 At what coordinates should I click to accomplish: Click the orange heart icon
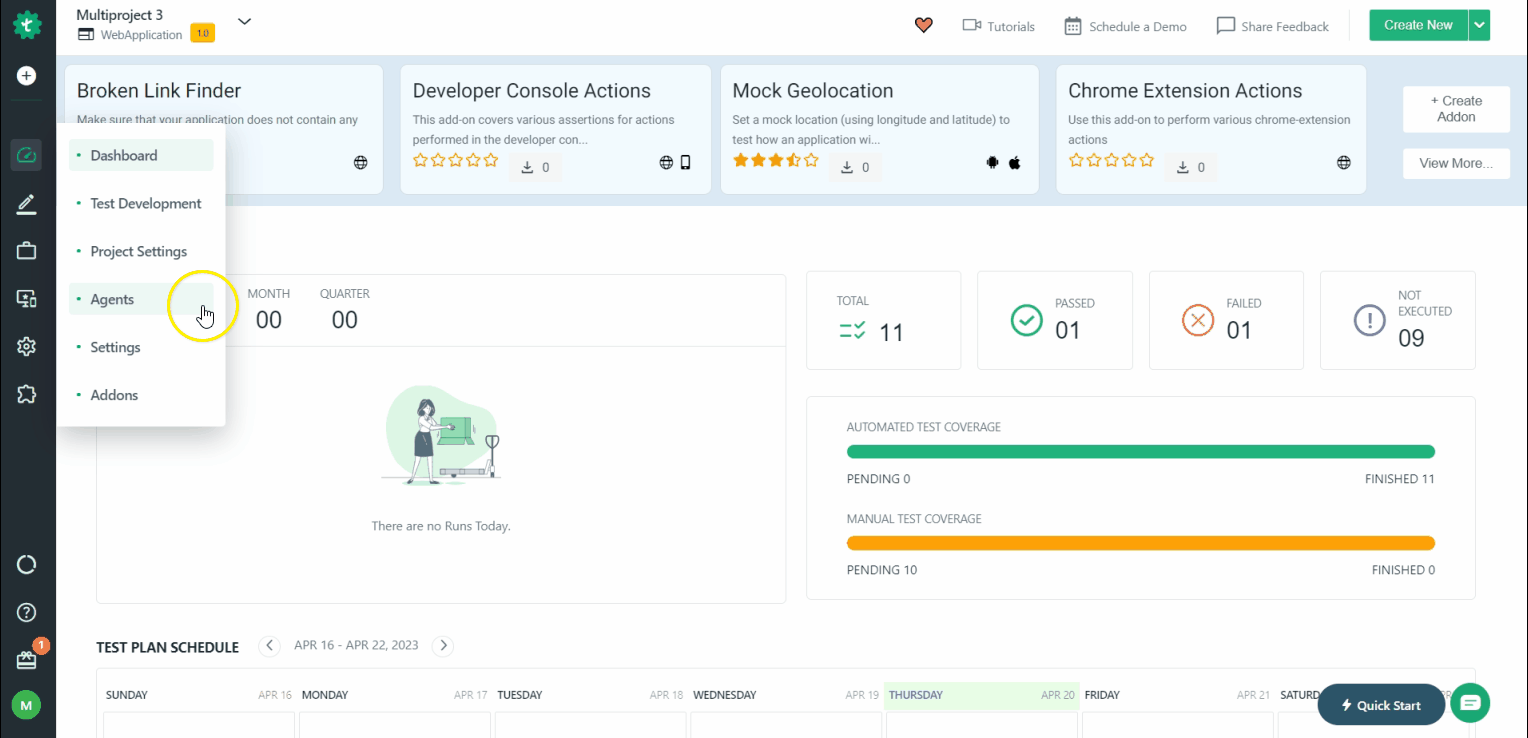(x=924, y=25)
